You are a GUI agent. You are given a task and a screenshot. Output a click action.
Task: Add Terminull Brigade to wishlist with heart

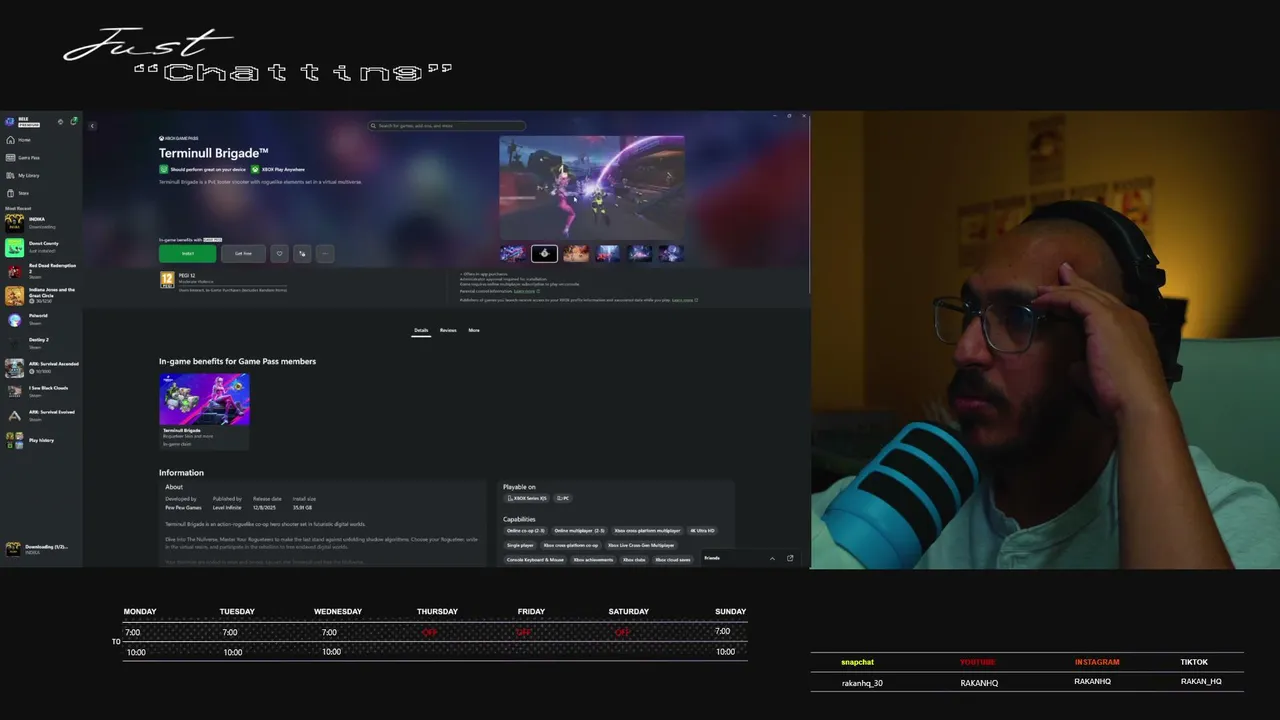point(279,253)
